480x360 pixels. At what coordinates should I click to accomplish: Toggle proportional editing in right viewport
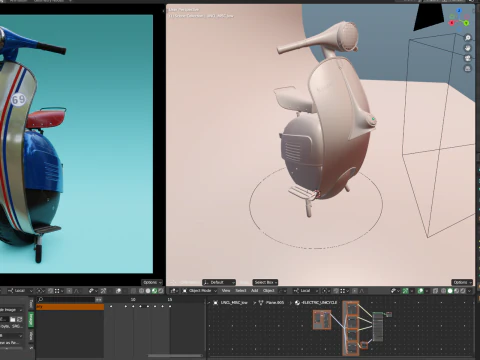click(355, 291)
